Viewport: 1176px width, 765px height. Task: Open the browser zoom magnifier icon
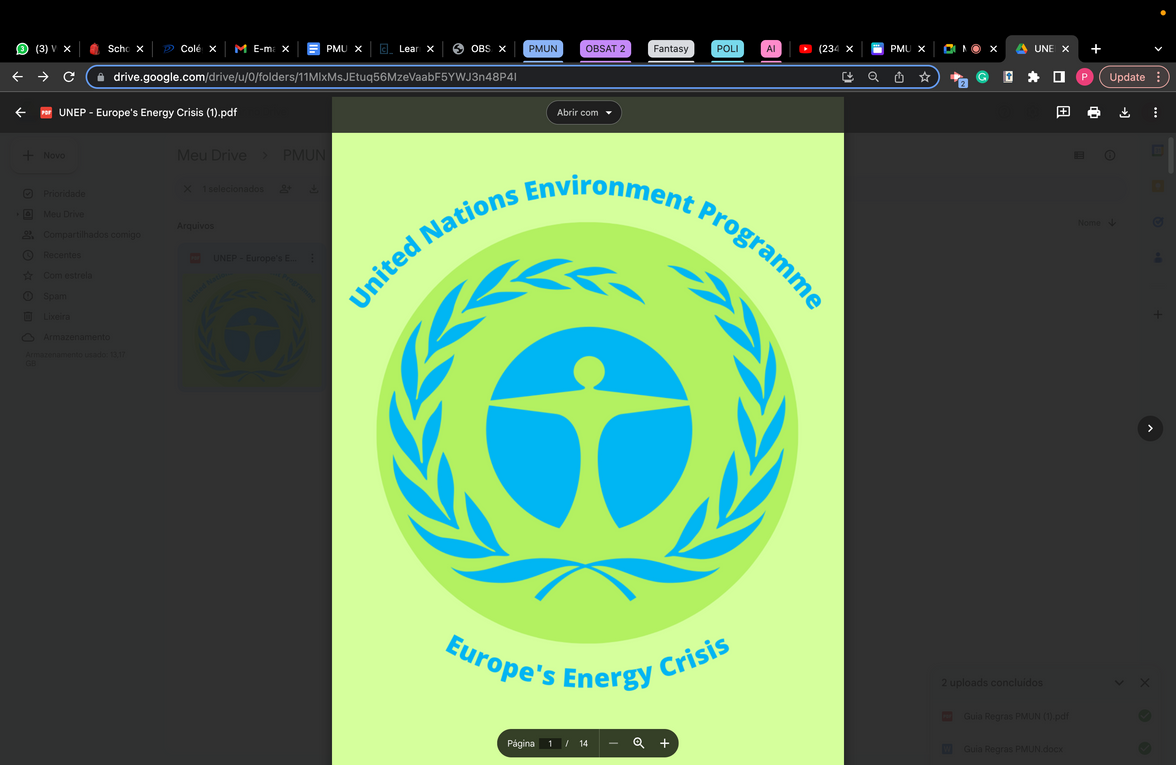(873, 76)
